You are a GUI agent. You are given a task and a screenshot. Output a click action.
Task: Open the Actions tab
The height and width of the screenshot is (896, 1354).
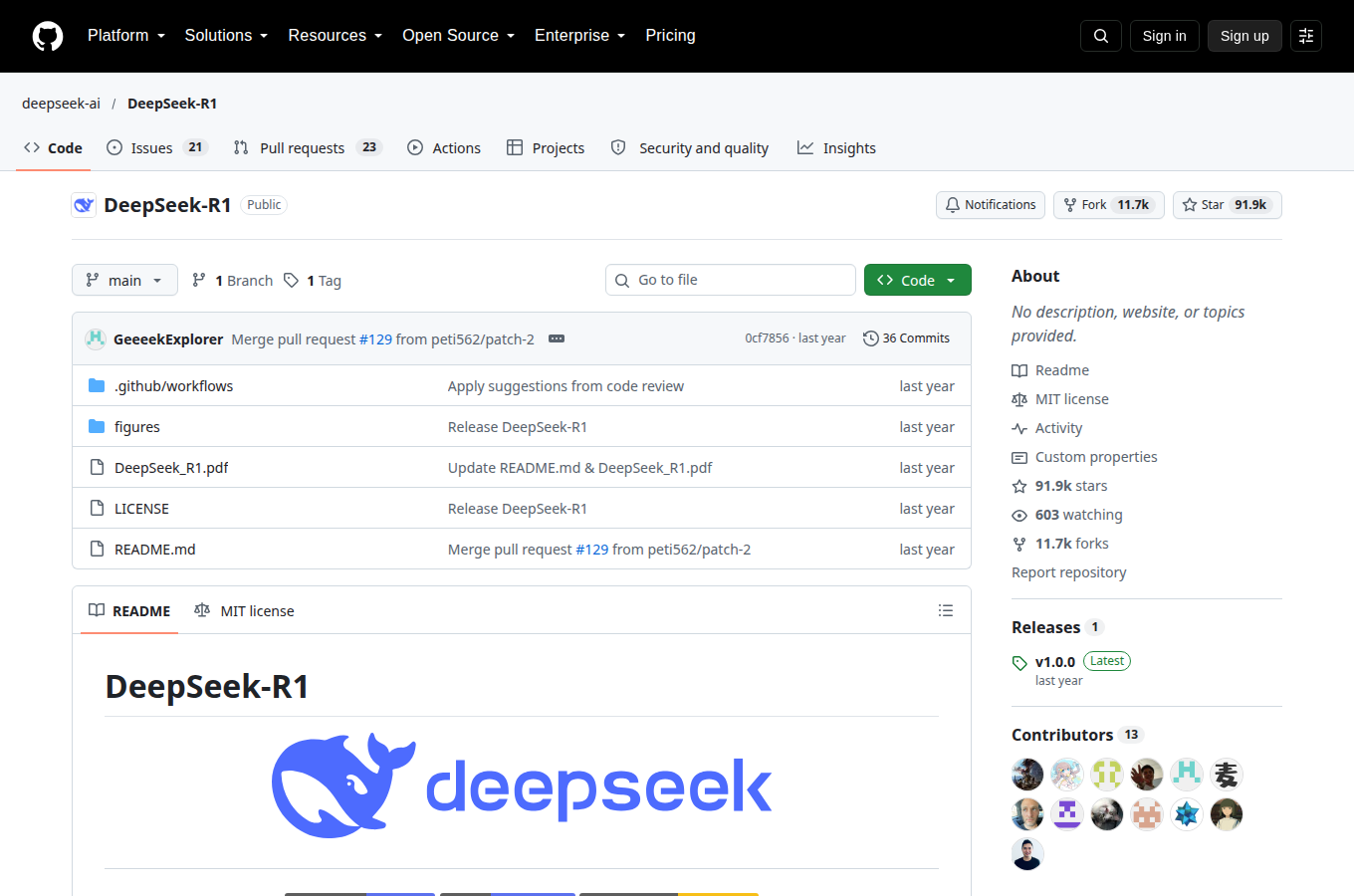tap(444, 147)
